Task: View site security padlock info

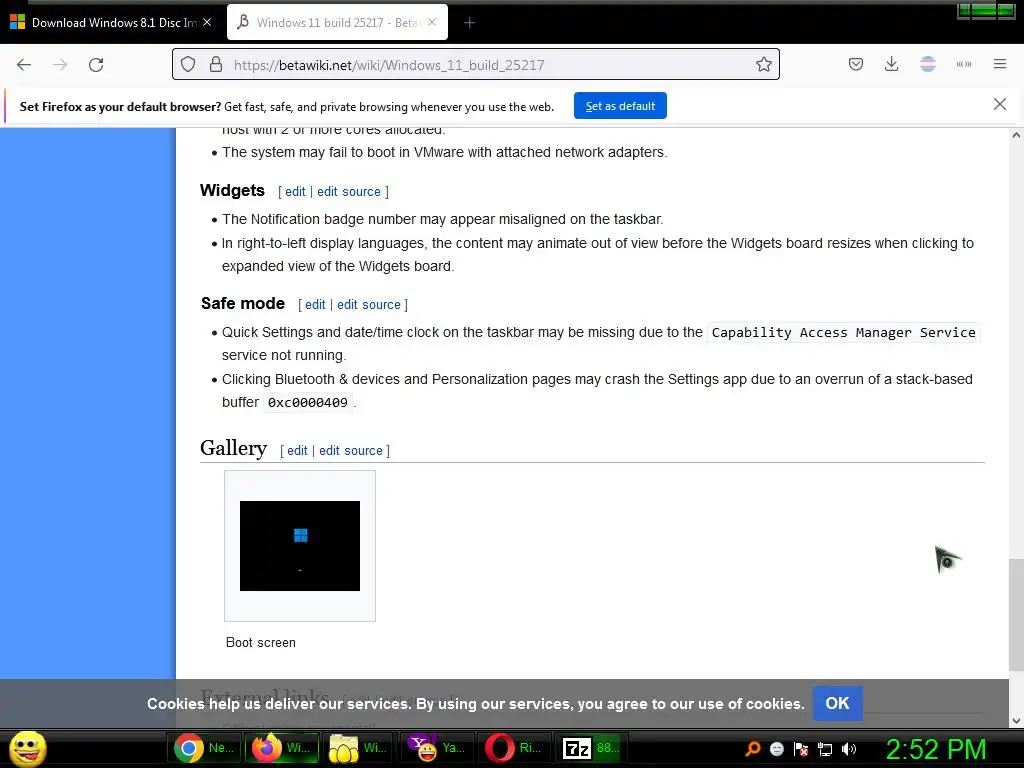Action: point(216,65)
